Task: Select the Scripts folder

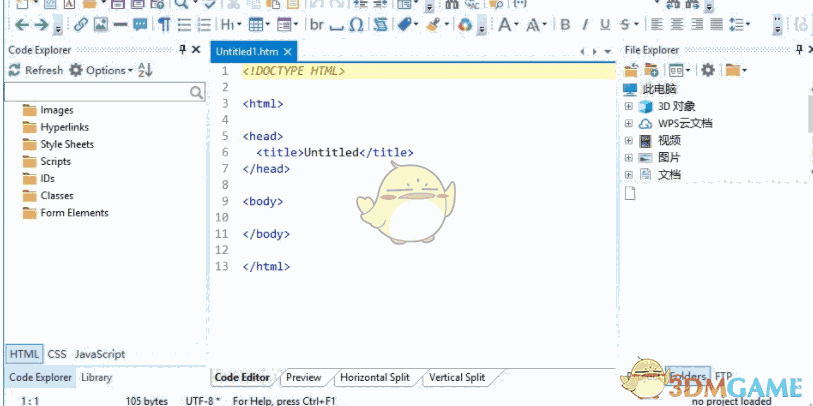Action: 47,161
